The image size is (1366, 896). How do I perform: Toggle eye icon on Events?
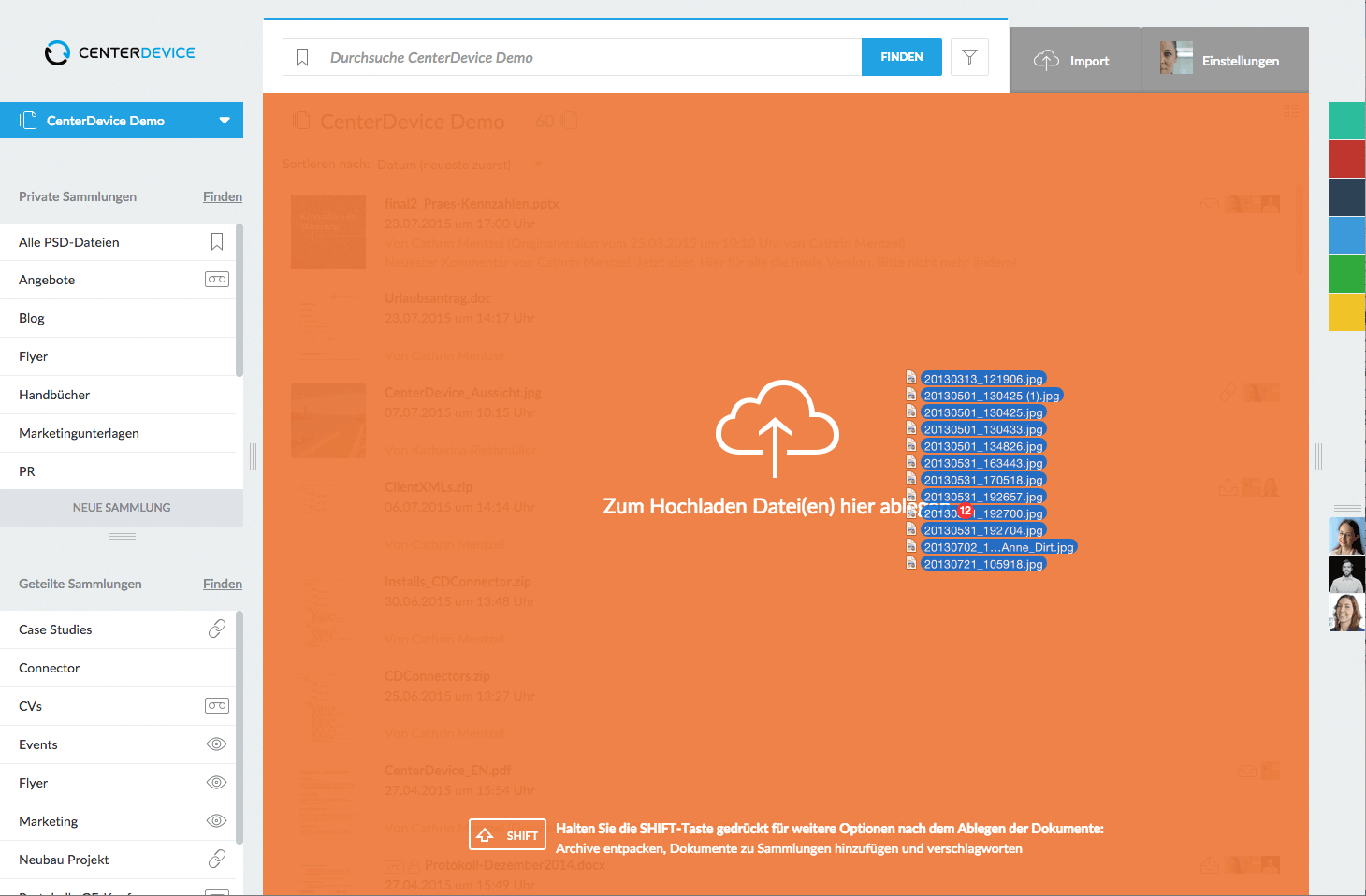coord(217,744)
